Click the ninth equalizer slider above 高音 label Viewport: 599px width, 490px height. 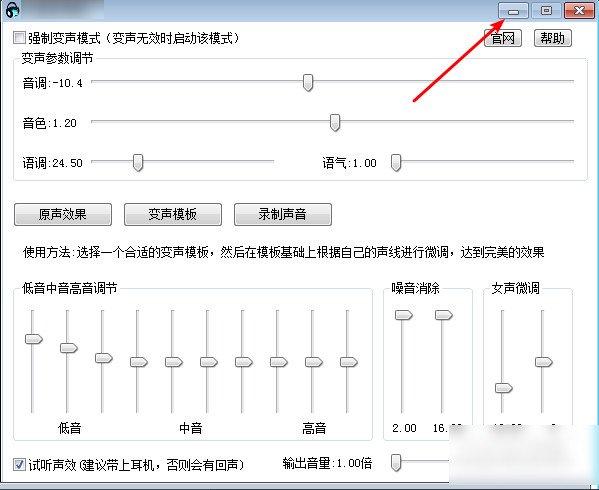[x=314, y=362]
